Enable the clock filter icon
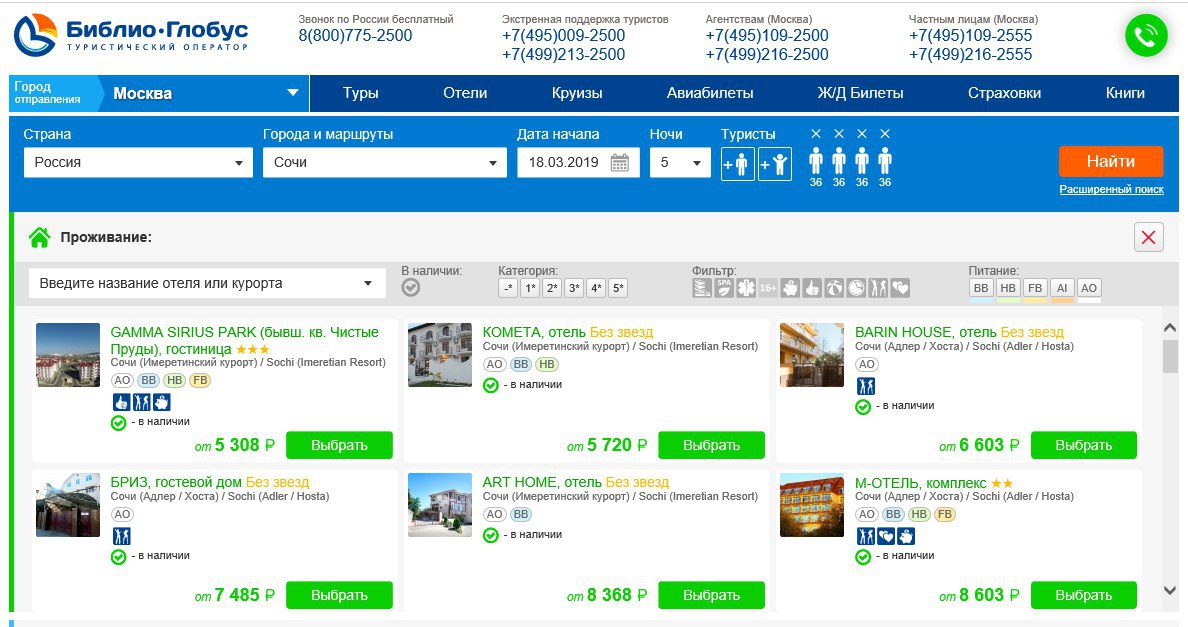 pos(856,288)
